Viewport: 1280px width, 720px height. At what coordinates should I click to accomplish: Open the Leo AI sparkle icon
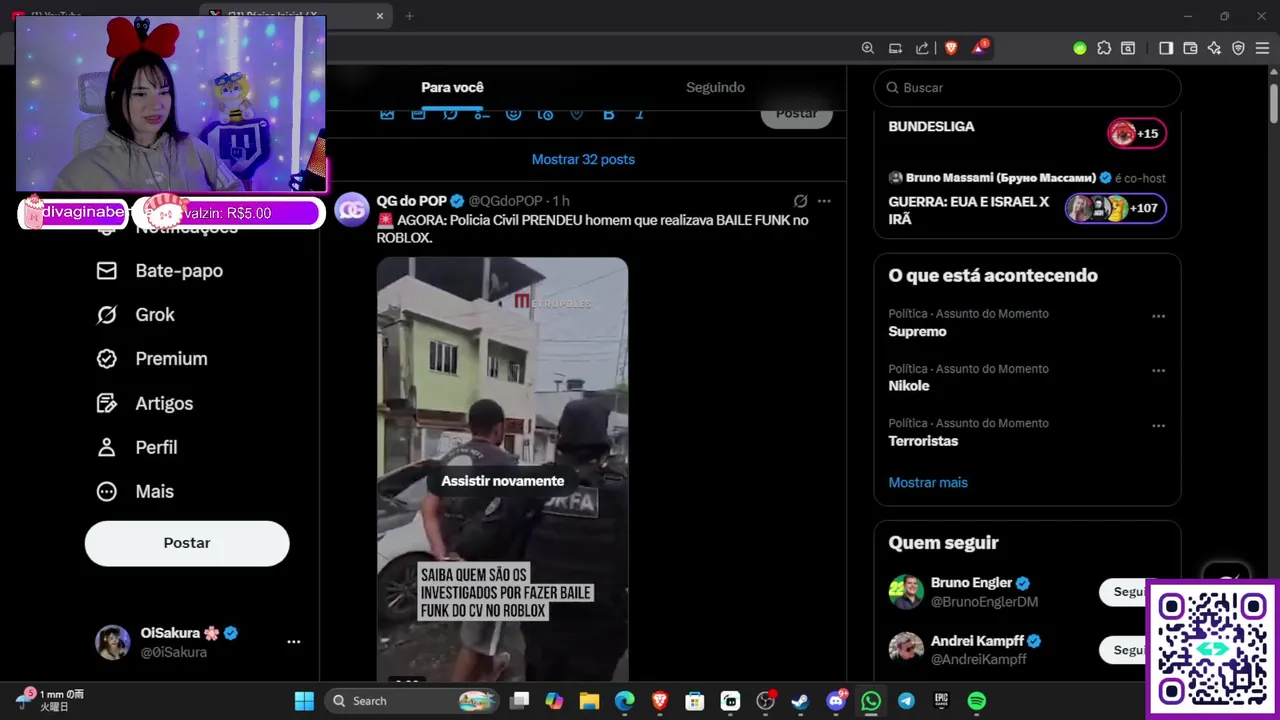point(1214,48)
